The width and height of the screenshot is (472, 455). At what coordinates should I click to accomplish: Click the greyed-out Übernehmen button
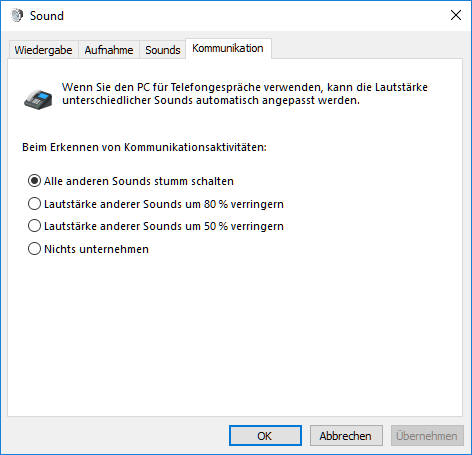point(427,436)
